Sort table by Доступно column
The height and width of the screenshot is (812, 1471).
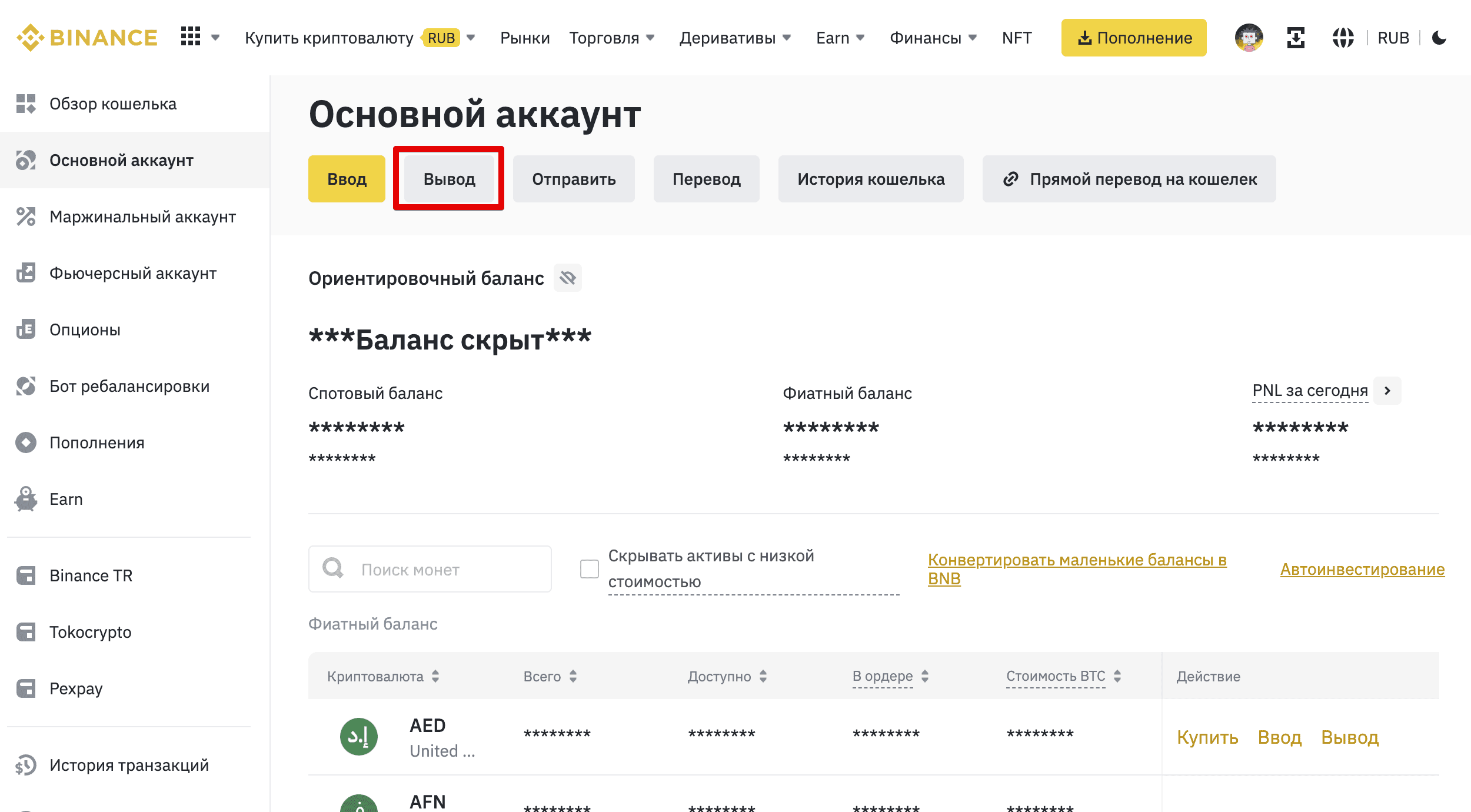(763, 676)
